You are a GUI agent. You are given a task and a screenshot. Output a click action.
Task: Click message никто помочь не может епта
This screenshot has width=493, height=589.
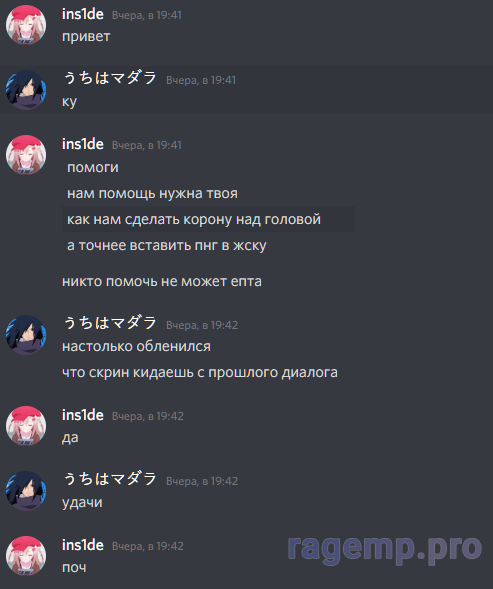[162, 281]
